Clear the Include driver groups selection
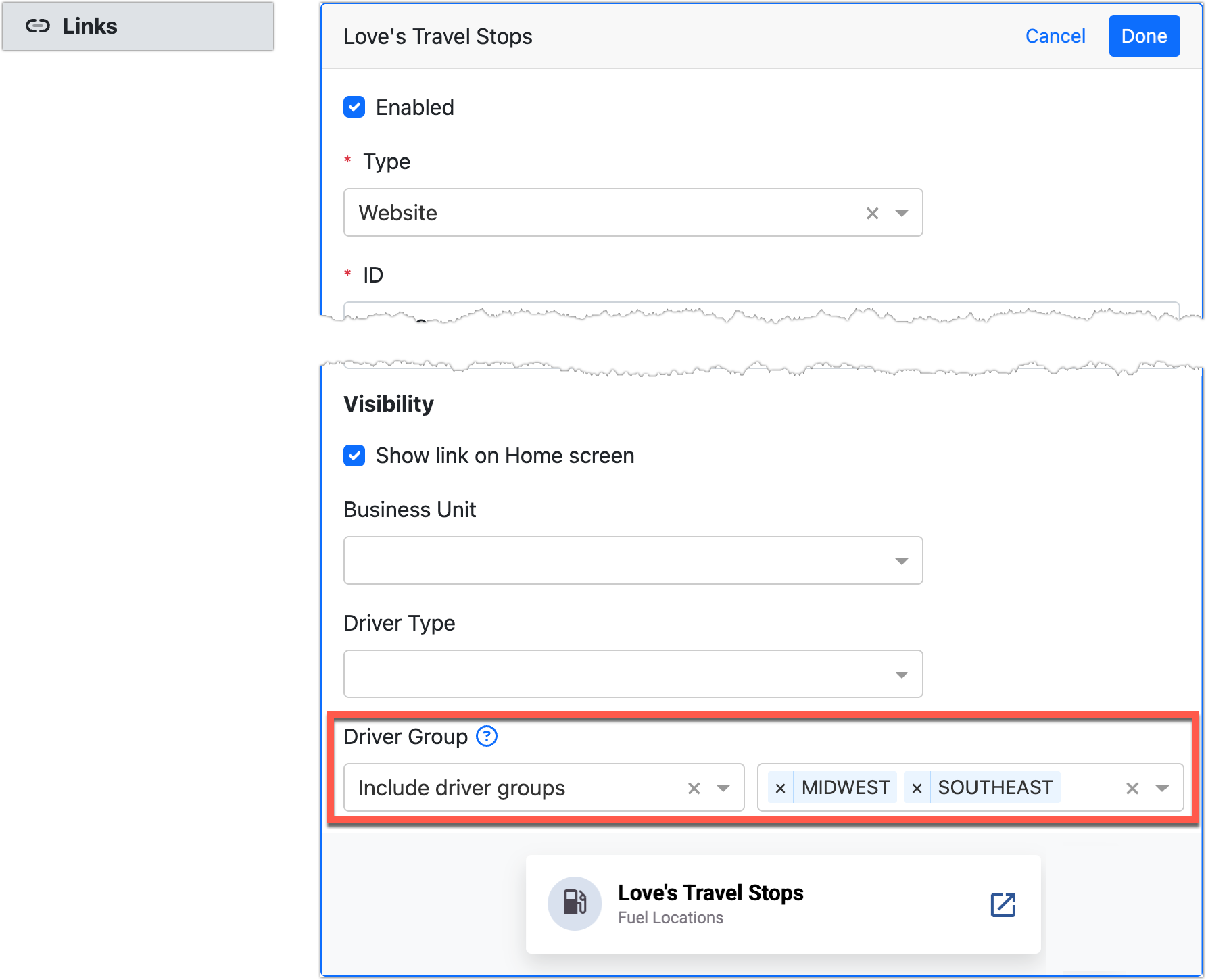 coord(694,788)
